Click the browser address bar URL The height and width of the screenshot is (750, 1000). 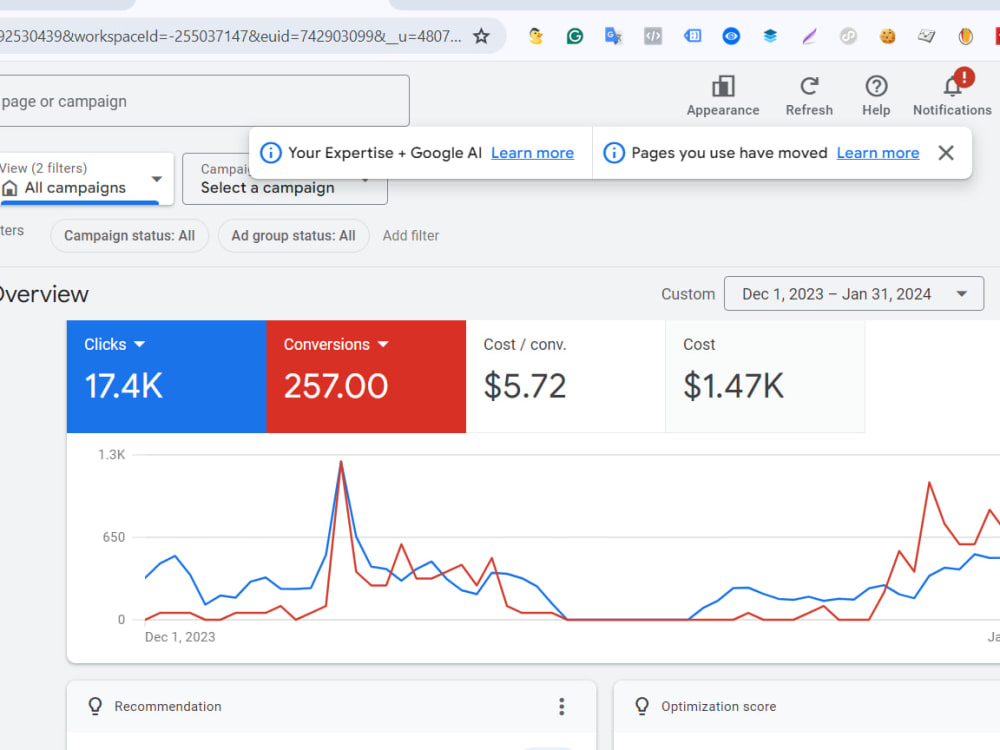point(230,36)
